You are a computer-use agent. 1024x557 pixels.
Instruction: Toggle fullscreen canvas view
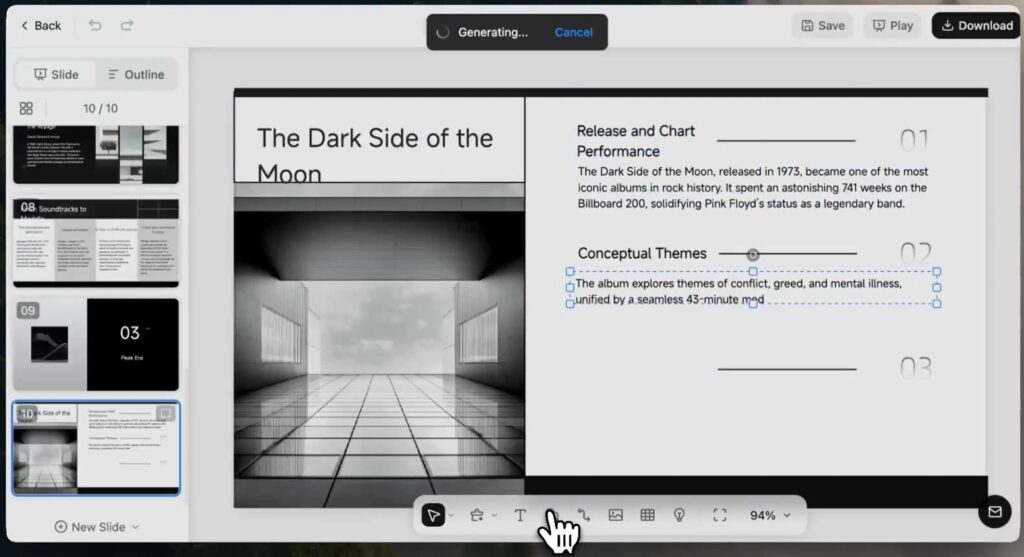(x=720, y=515)
